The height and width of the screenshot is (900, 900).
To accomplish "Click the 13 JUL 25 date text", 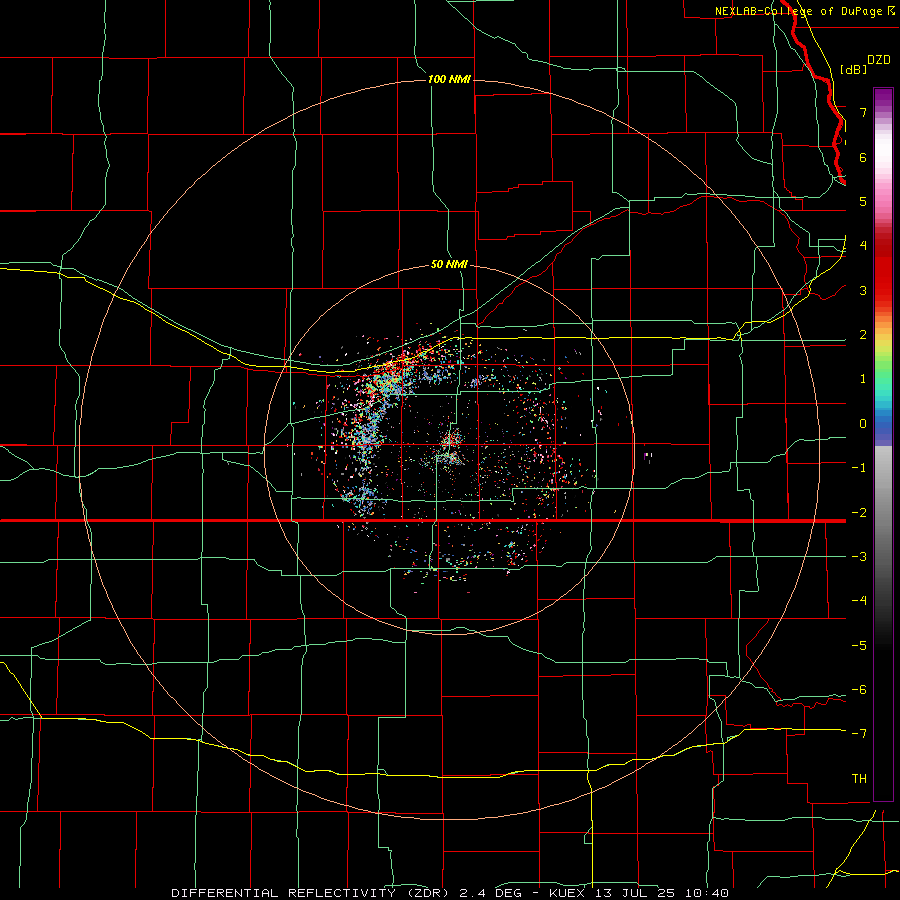I will 634,893.
